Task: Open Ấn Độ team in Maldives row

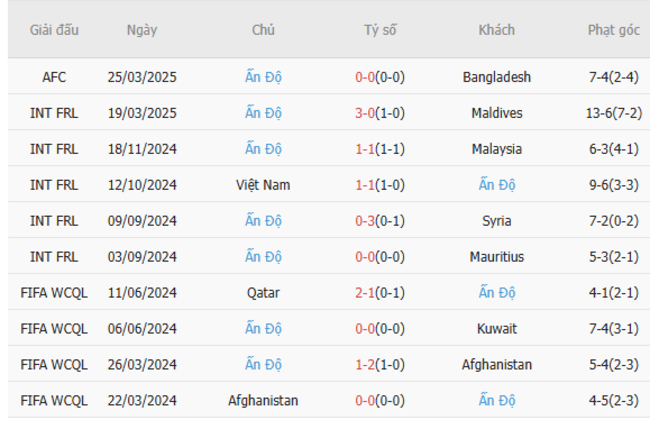Action: (263, 113)
